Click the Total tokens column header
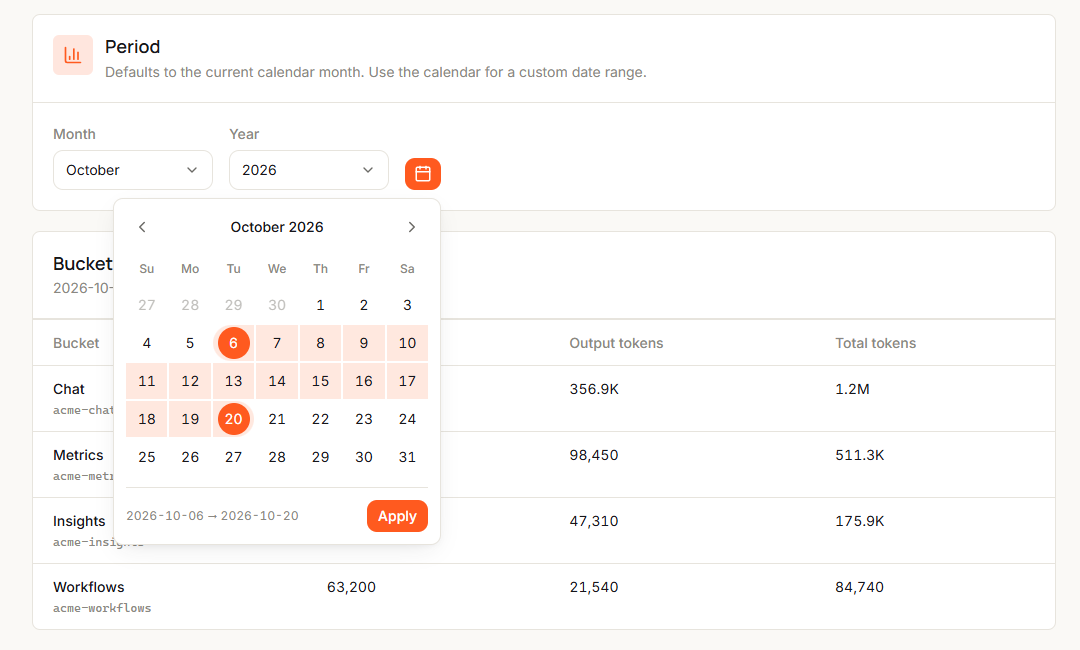 coord(875,343)
